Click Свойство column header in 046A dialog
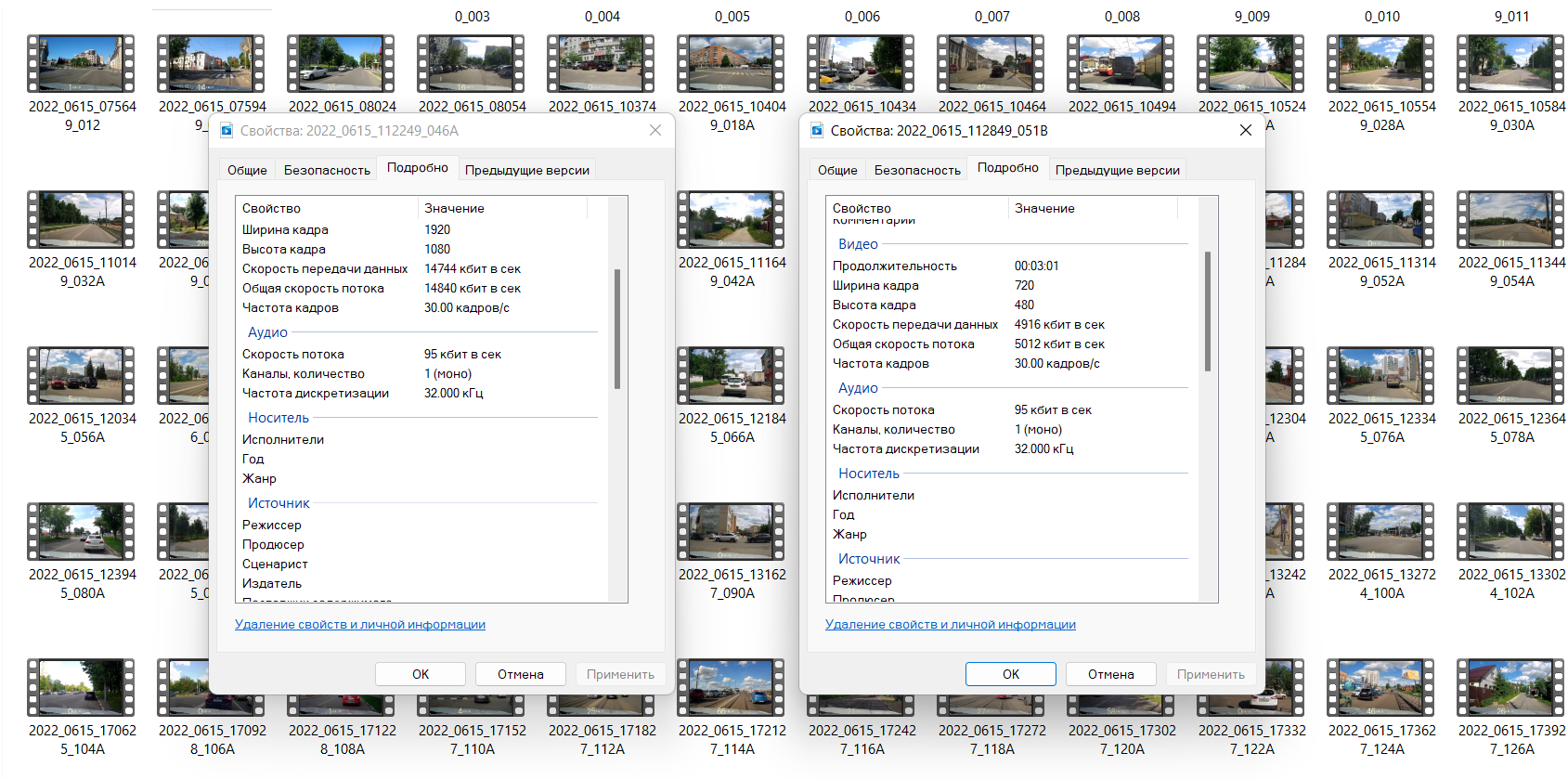This screenshot has height=779, width=1568. click(325, 209)
